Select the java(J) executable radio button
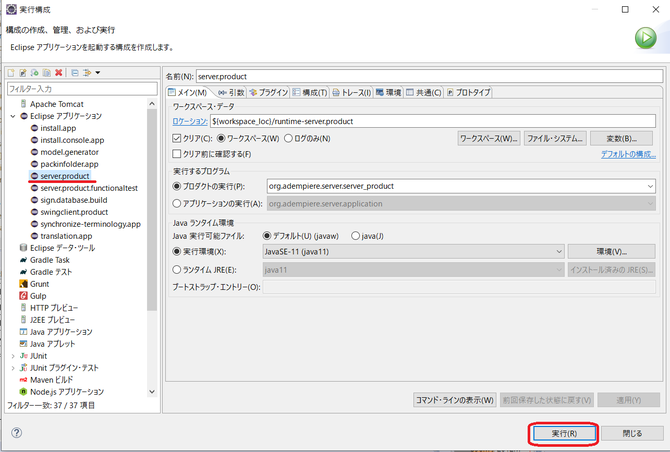 click(x=355, y=236)
